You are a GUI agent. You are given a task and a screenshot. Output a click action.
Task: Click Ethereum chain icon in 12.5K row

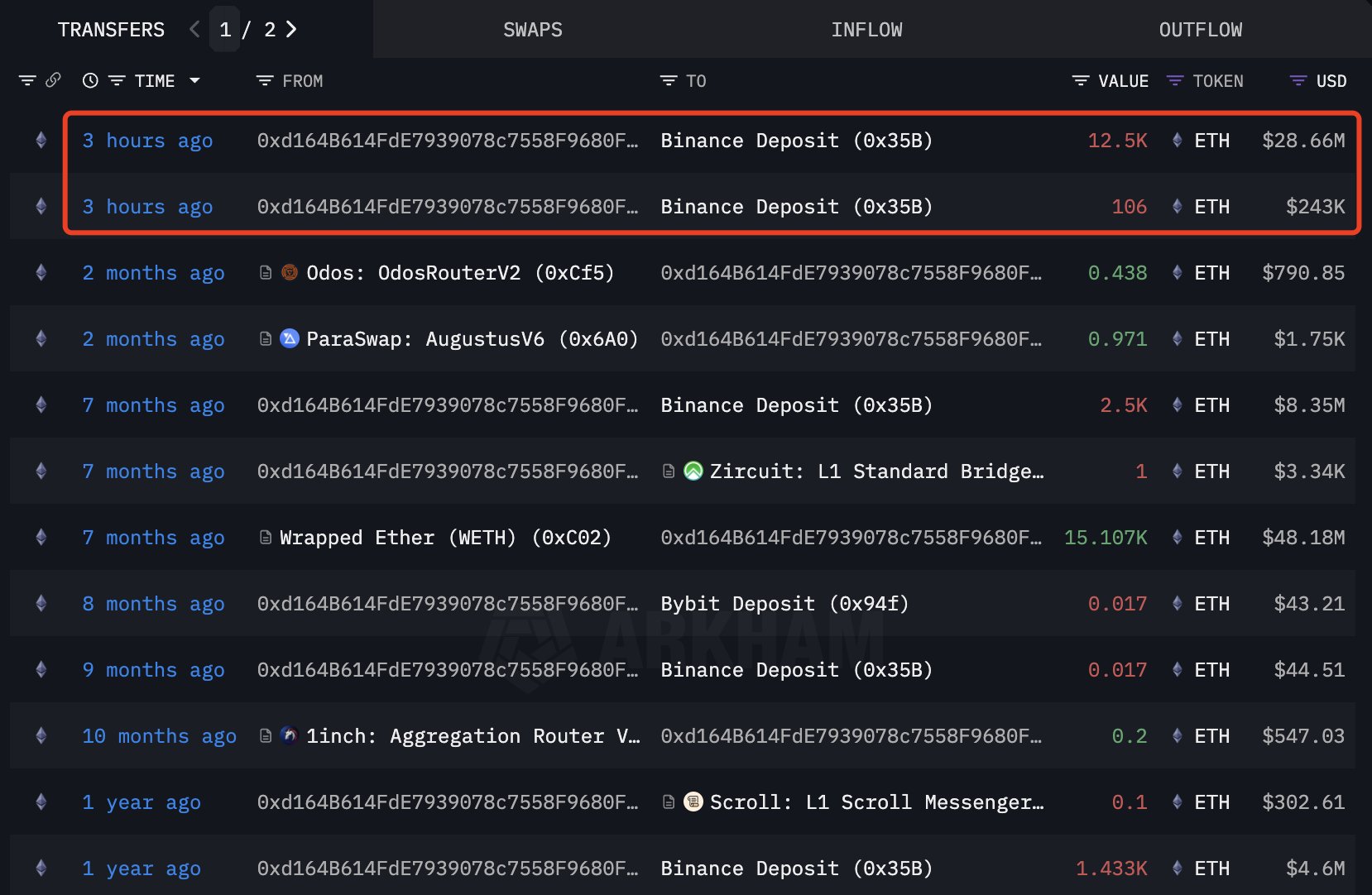click(x=41, y=141)
